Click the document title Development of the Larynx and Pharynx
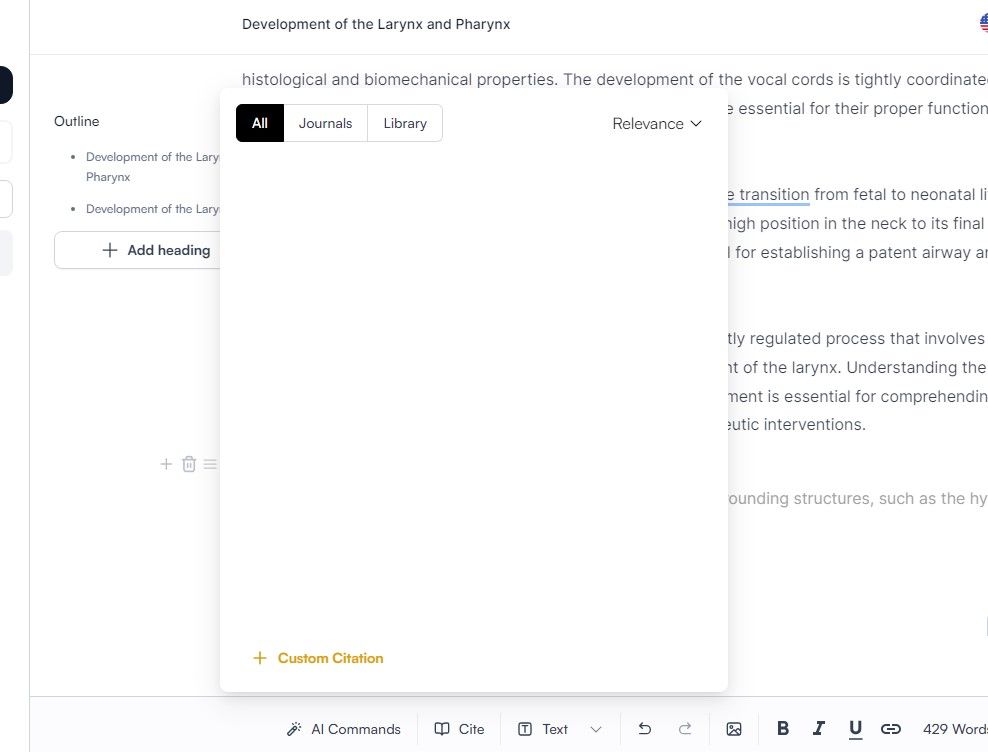988x752 pixels. coord(376,24)
